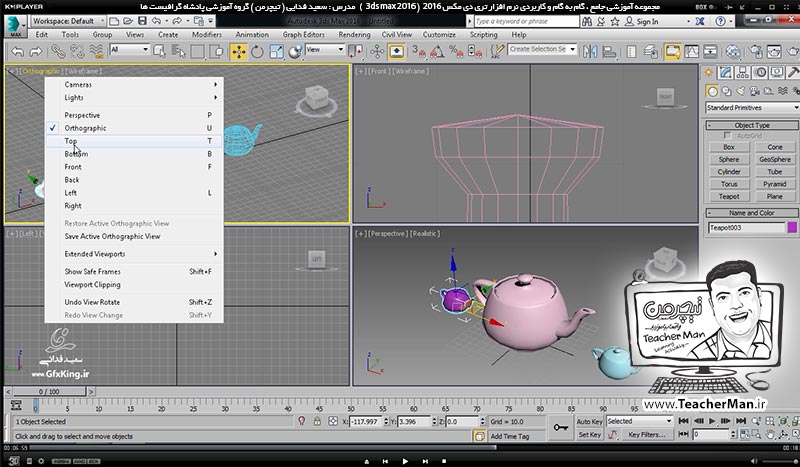This screenshot has width=800, height=467.
Task: Click the 0 / 100 time slider
Action: [x=49, y=391]
